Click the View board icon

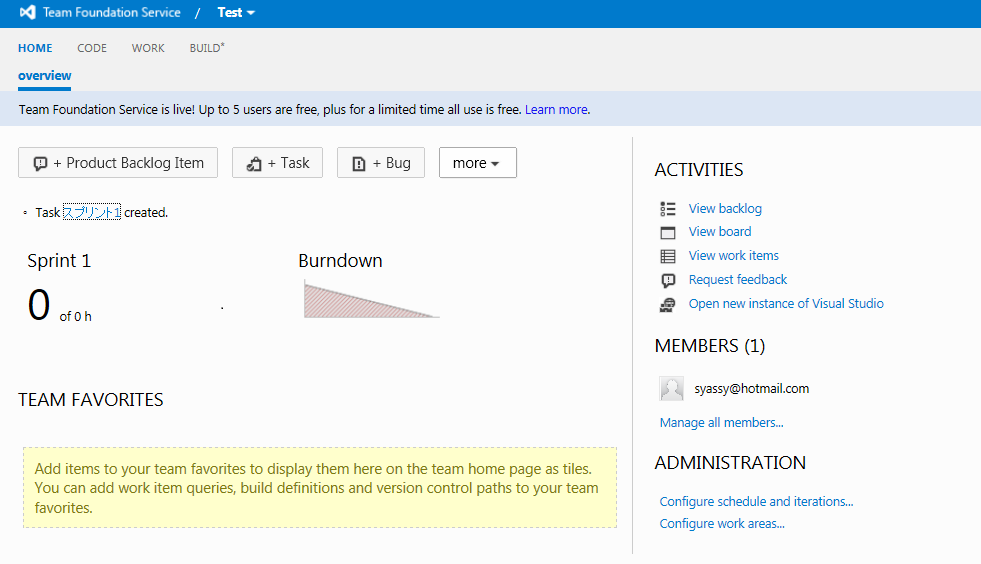pos(668,233)
